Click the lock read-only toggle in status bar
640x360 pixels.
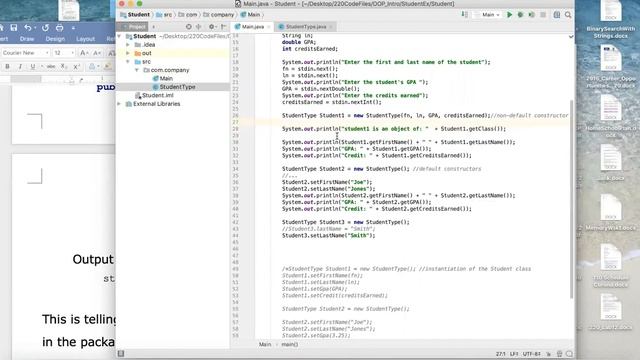pos(549,354)
